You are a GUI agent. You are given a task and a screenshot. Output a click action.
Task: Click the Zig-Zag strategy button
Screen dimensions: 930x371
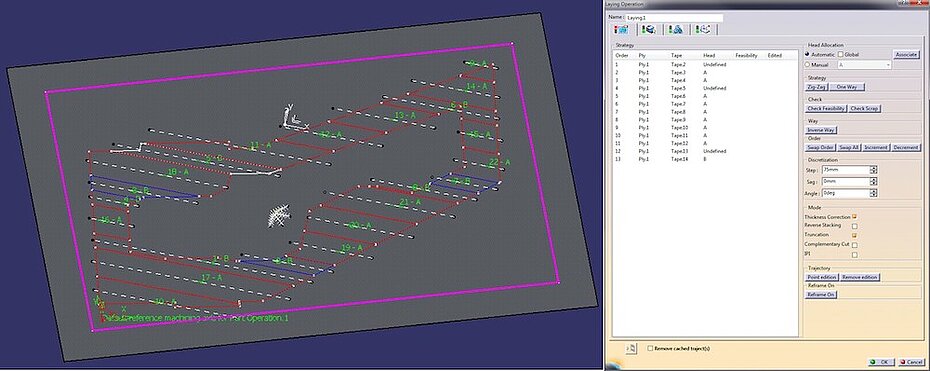[x=816, y=87]
